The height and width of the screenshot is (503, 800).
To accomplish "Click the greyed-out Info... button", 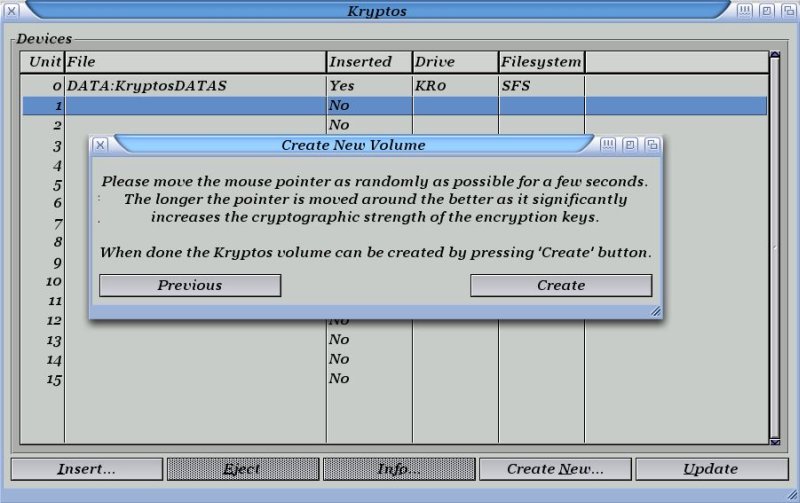I will (x=399, y=469).
